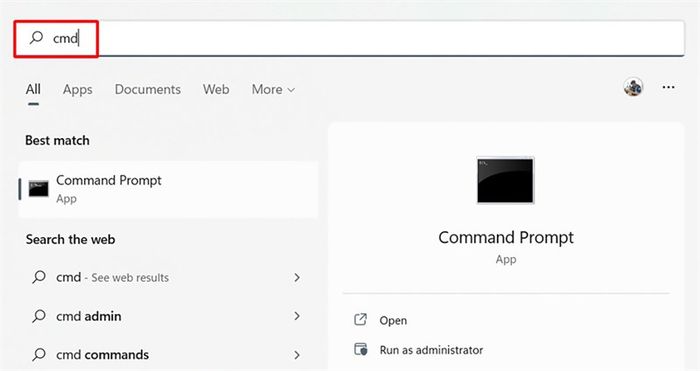700x371 pixels.
Task: Click the magnifier icon in search box
Action: click(36, 38)
